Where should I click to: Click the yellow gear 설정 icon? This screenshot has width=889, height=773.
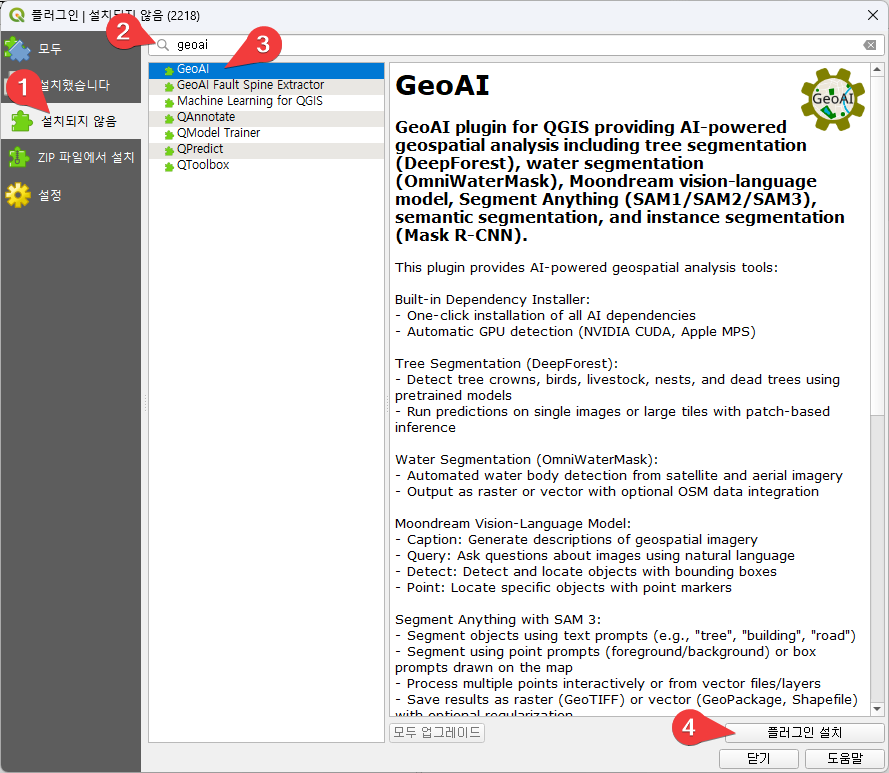(x=18, y=195)
